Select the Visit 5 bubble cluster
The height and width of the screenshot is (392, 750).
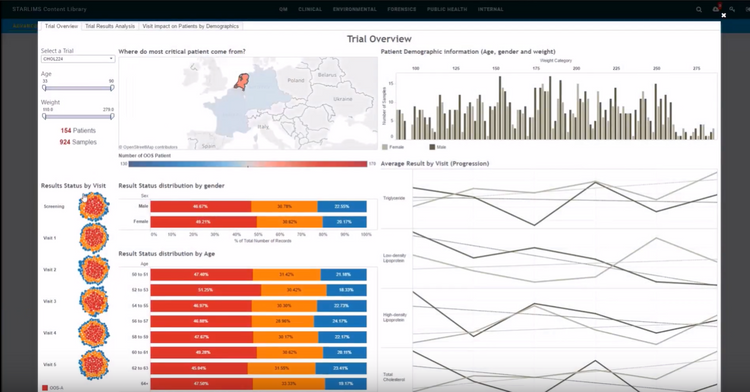tap(94, 364)
